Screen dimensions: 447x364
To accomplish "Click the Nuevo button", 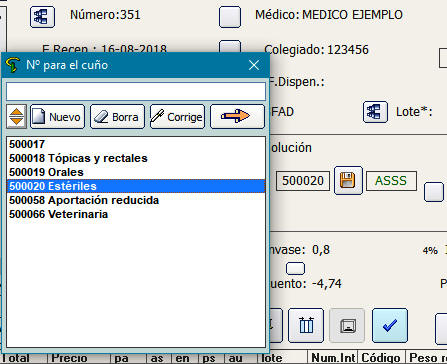I will pos(57,116).
